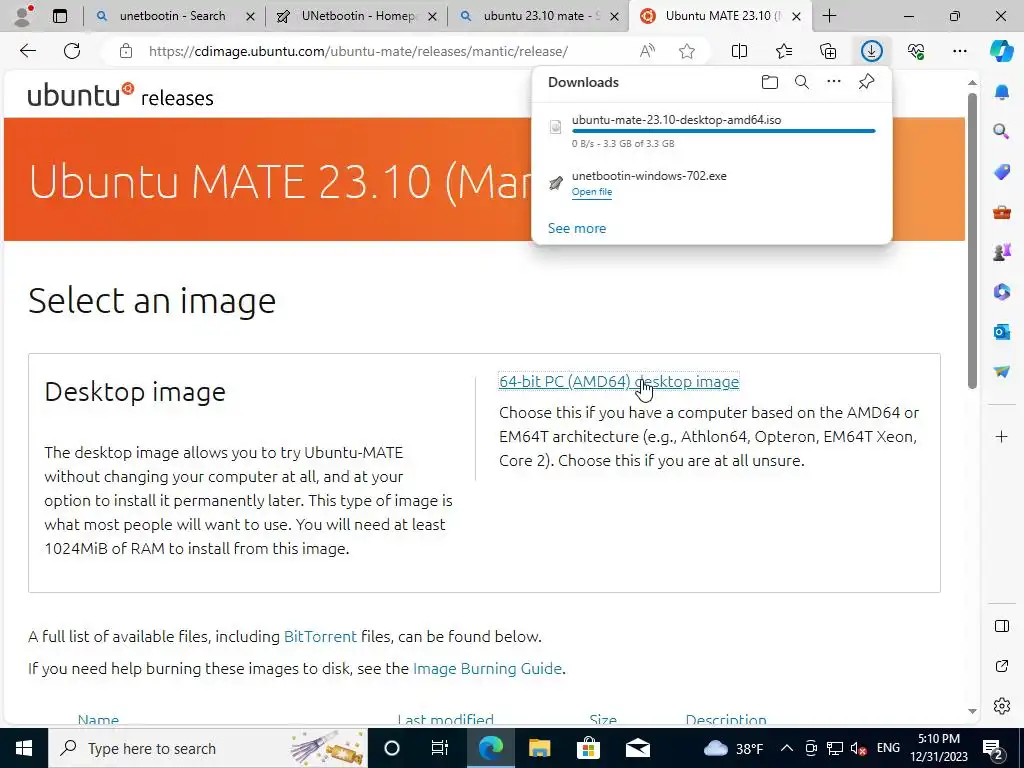Open Mail app from taskbar

click(637, 748)
